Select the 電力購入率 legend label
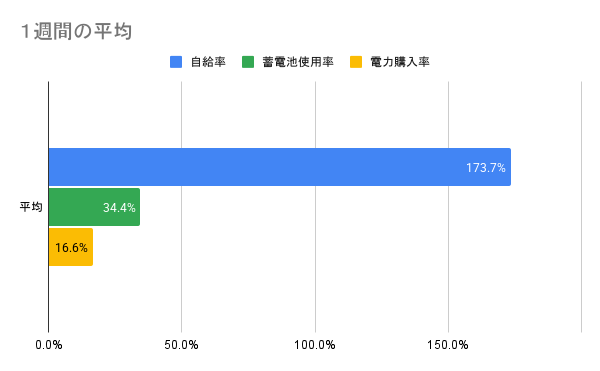This screenshot has height=371, width=600. [400, 62]
